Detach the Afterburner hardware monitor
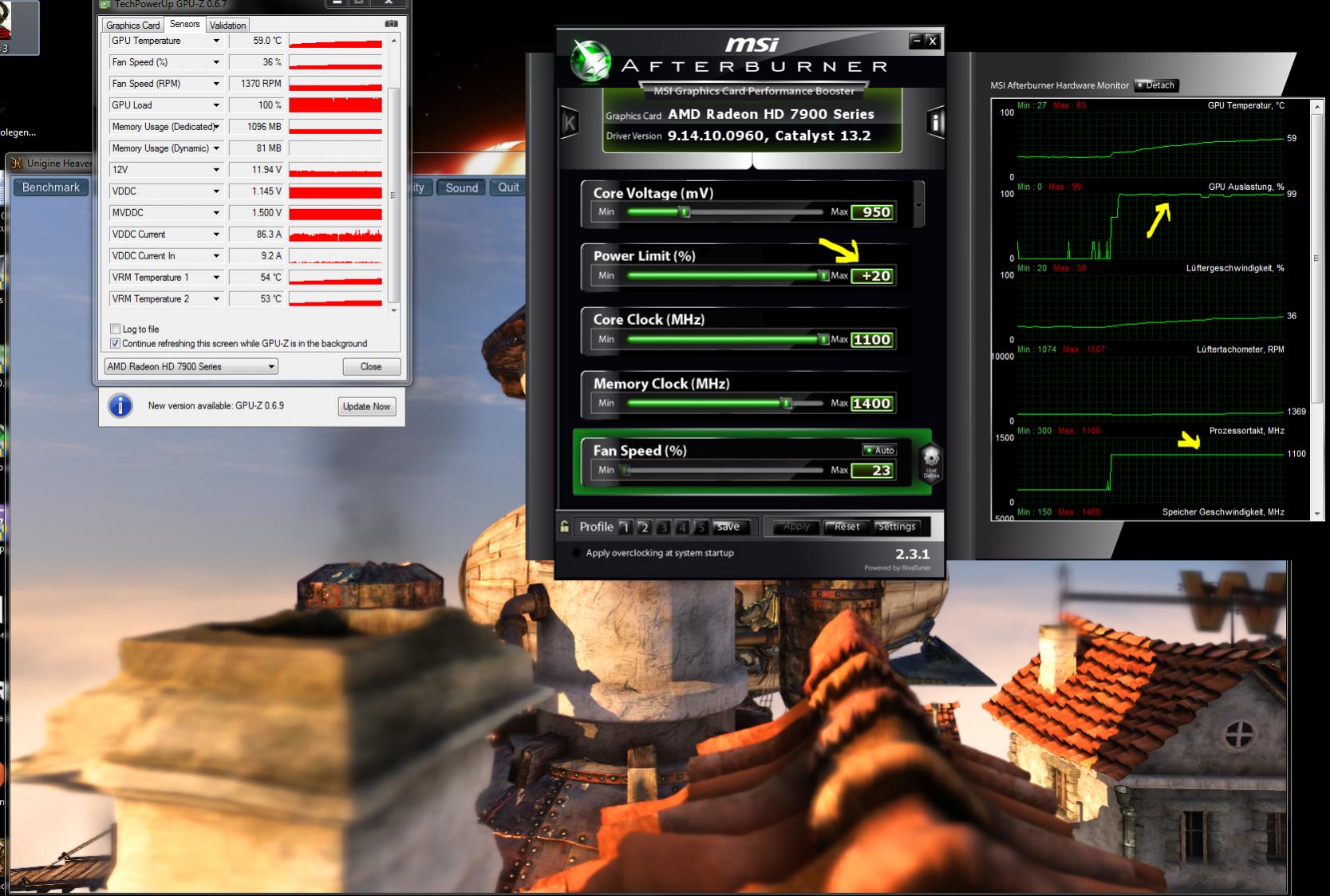1330x896 pixels. (x=1156, y=85)
